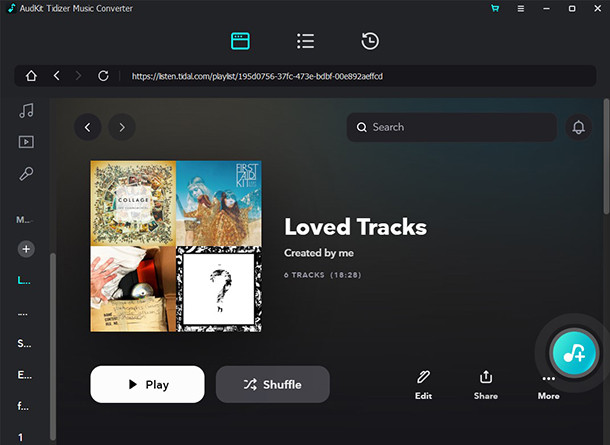Select the '---' sidebar item
Image resolution: width=610 pixels, height=445 pixels.
pos(23,314)
